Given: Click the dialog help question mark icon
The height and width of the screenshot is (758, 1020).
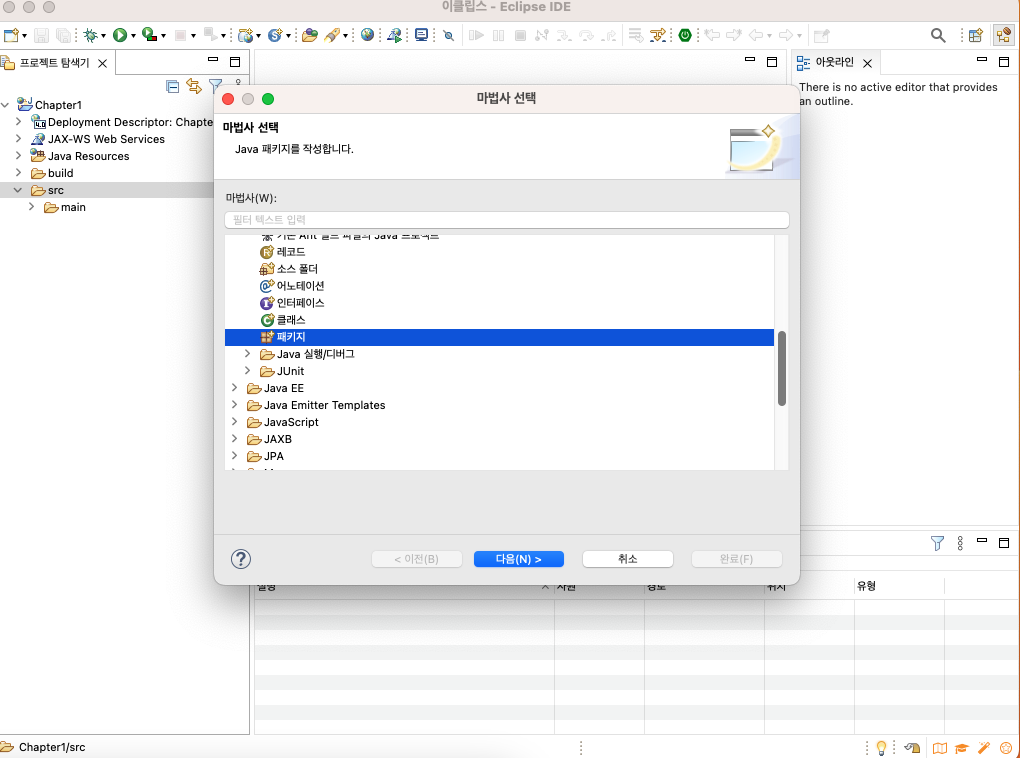Looking at the screenshot, I should pyautogui.click(x=241, y=559).
